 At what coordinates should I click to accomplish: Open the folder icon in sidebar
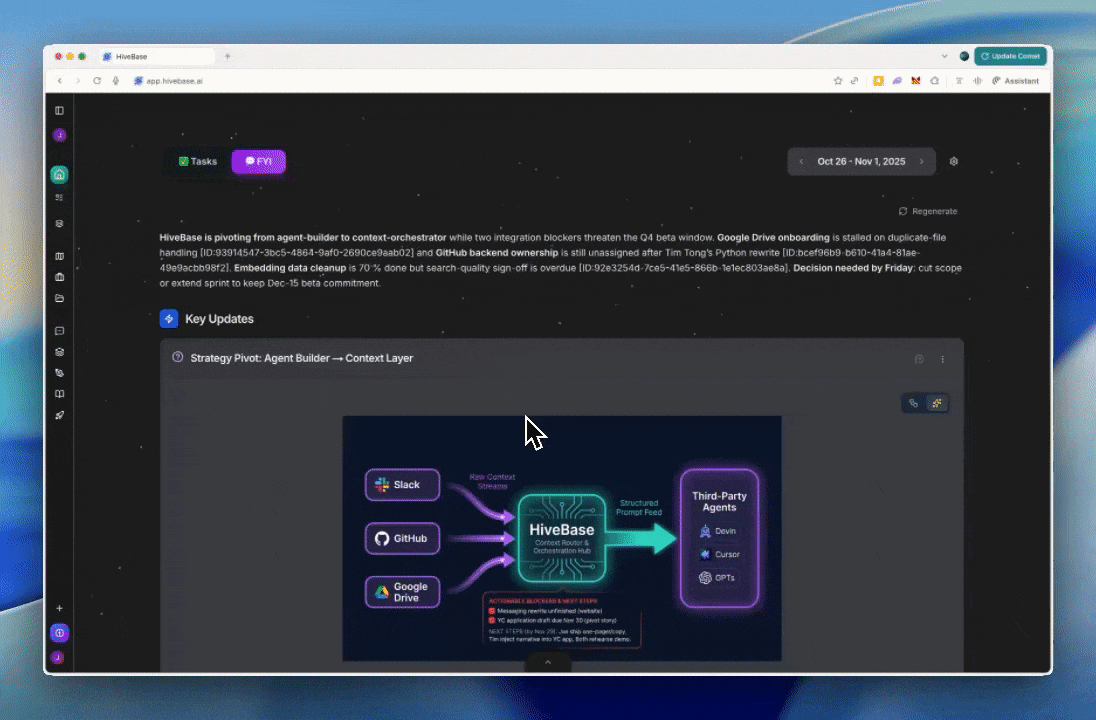59,298
